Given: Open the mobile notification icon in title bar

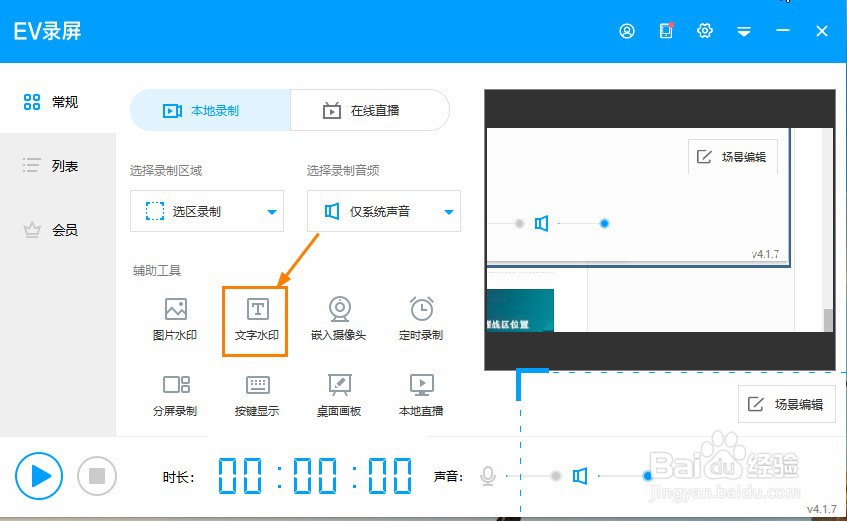Looking at the screenshot, I should coord(666,30).
